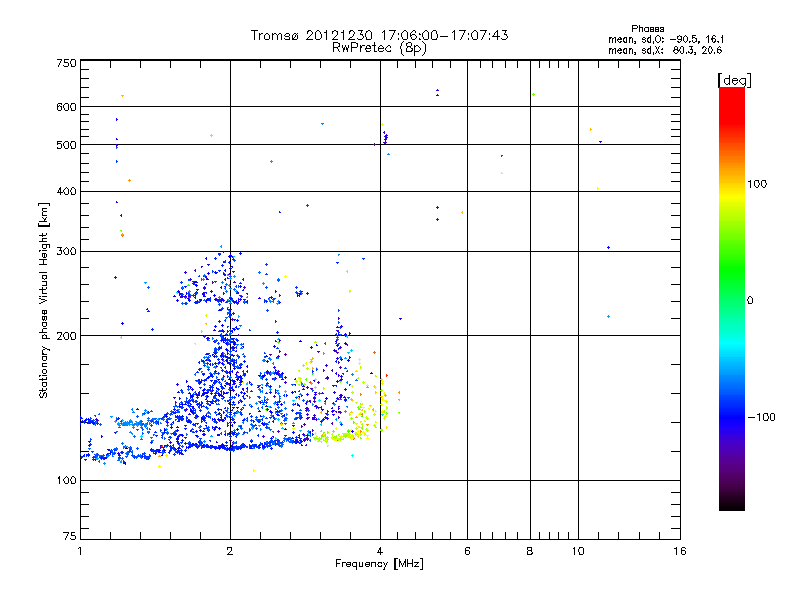Click the black bottom end of the colorbar
800x600 pixels.
pyautogui.click(x=732, y=503)
